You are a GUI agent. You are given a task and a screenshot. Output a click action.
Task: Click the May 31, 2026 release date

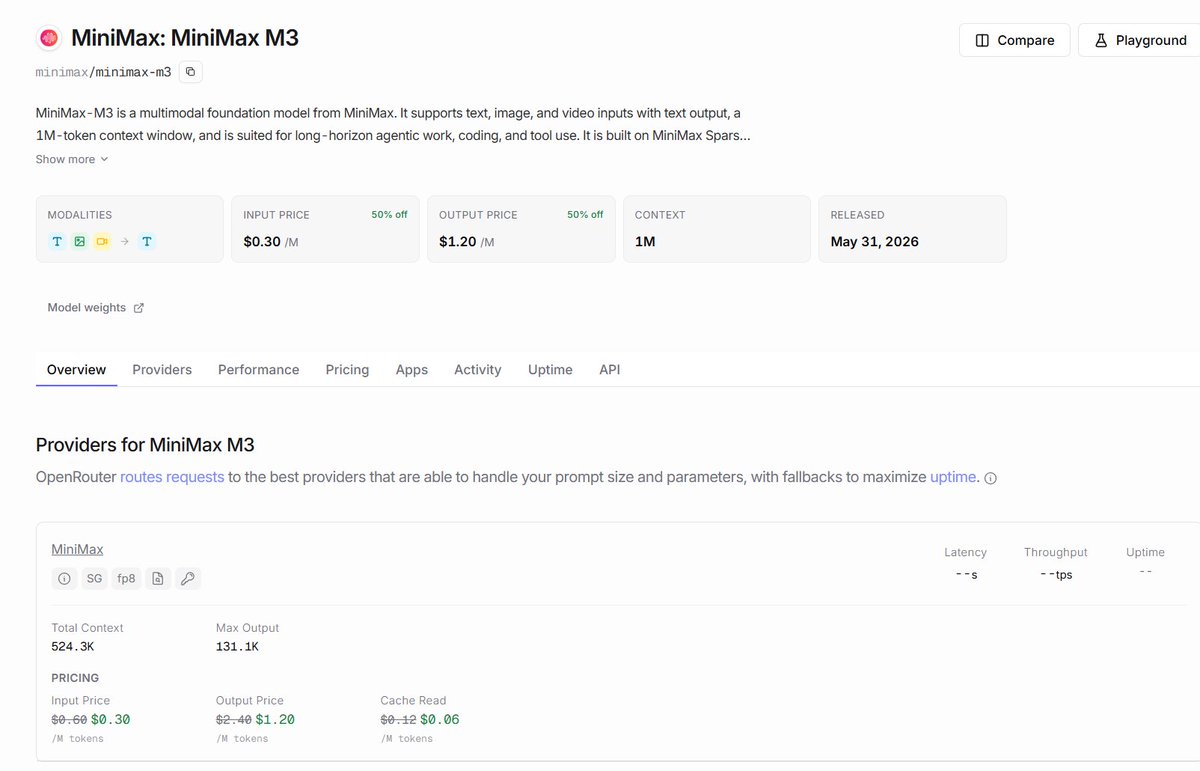tap(875, 241)
